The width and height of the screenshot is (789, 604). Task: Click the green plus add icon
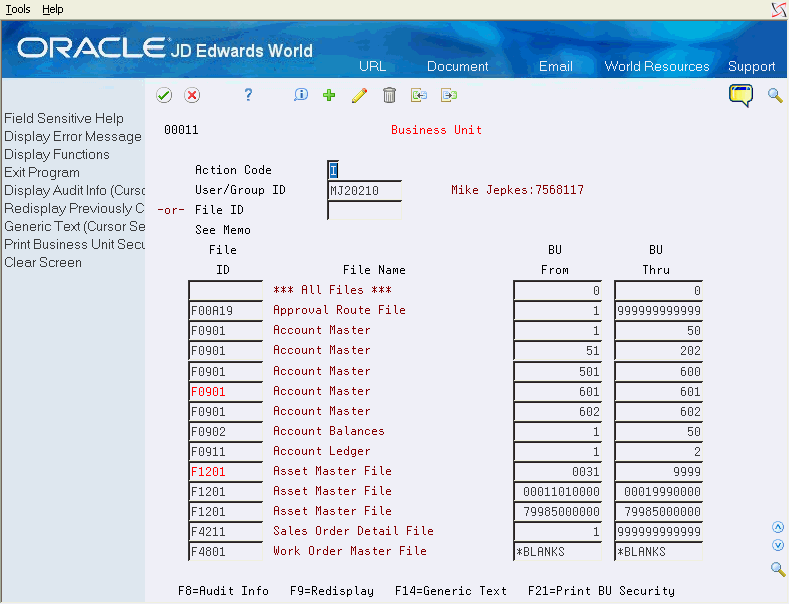pyautogui.click(x=329, y=95)
